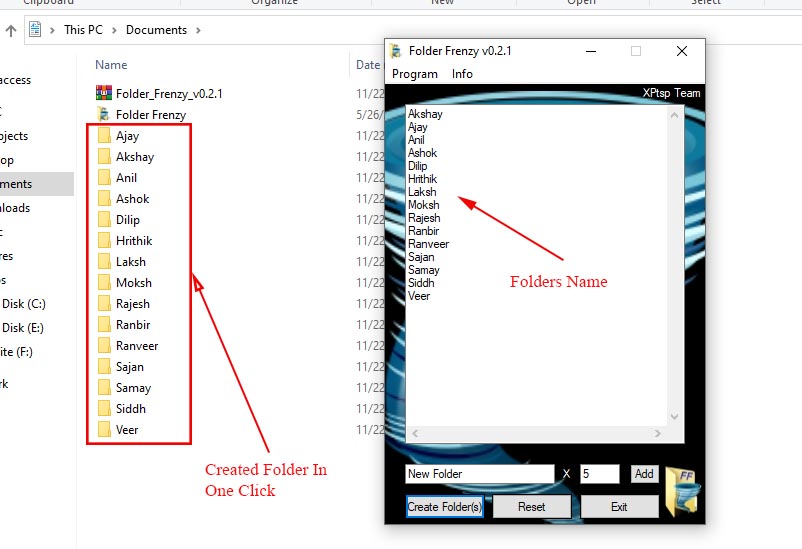802x549 pixels.
Task: Expand the chevron before This PC
Action: pyautogui.click(x=53, y=30)
